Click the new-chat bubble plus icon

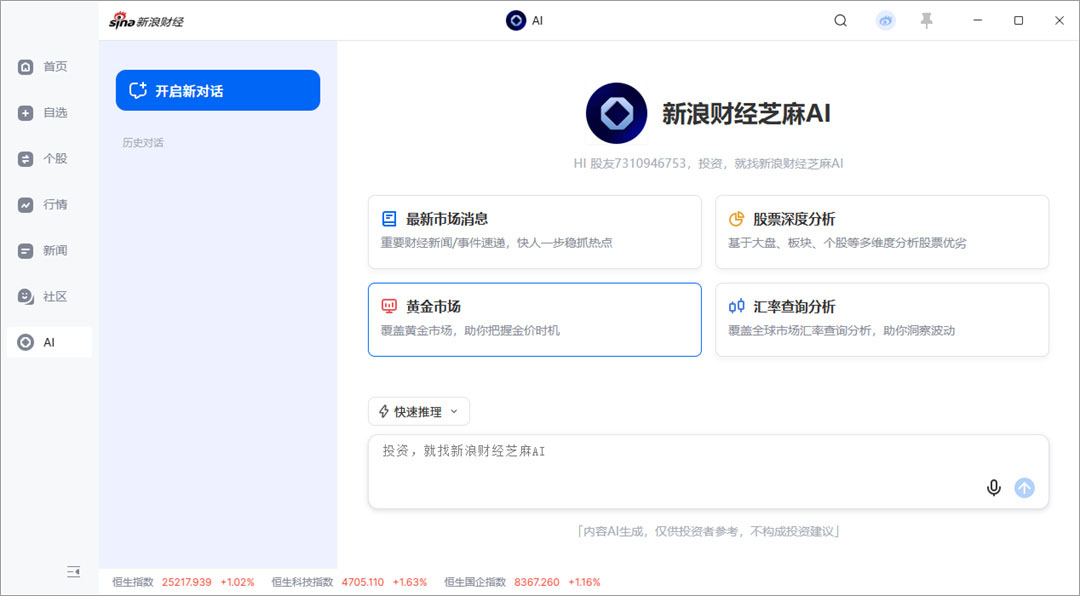[x=138, y=90]
